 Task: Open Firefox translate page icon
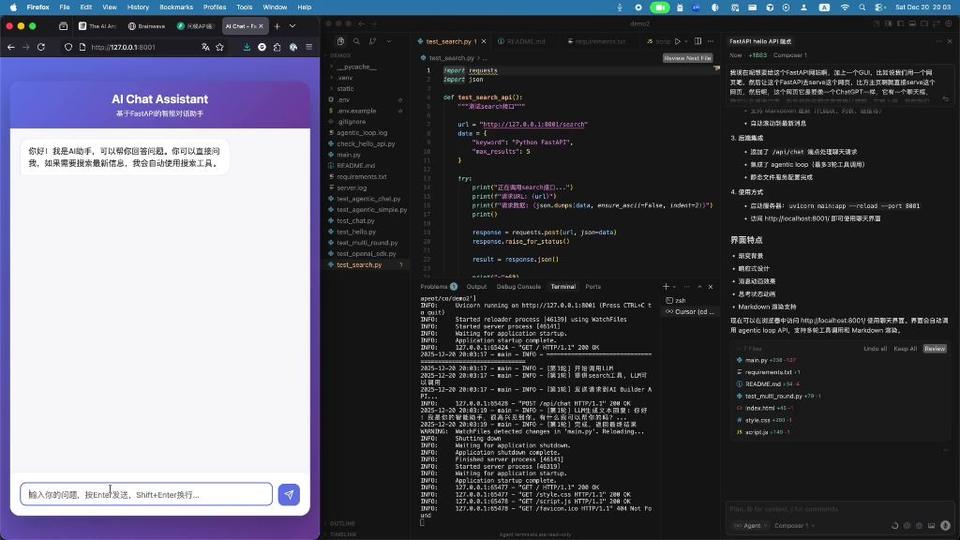206,47
